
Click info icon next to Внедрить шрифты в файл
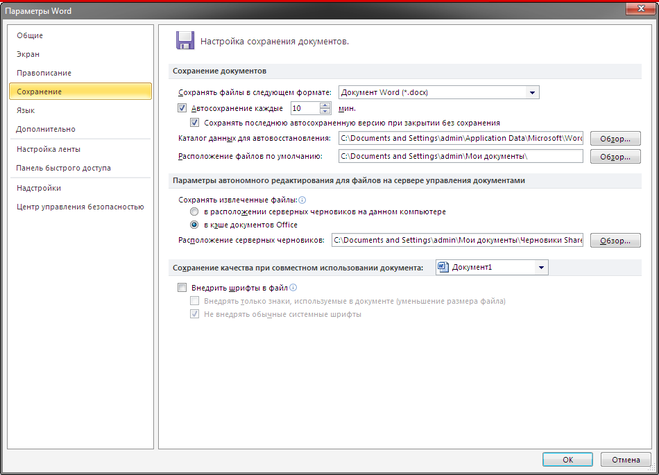click(293, 288)
